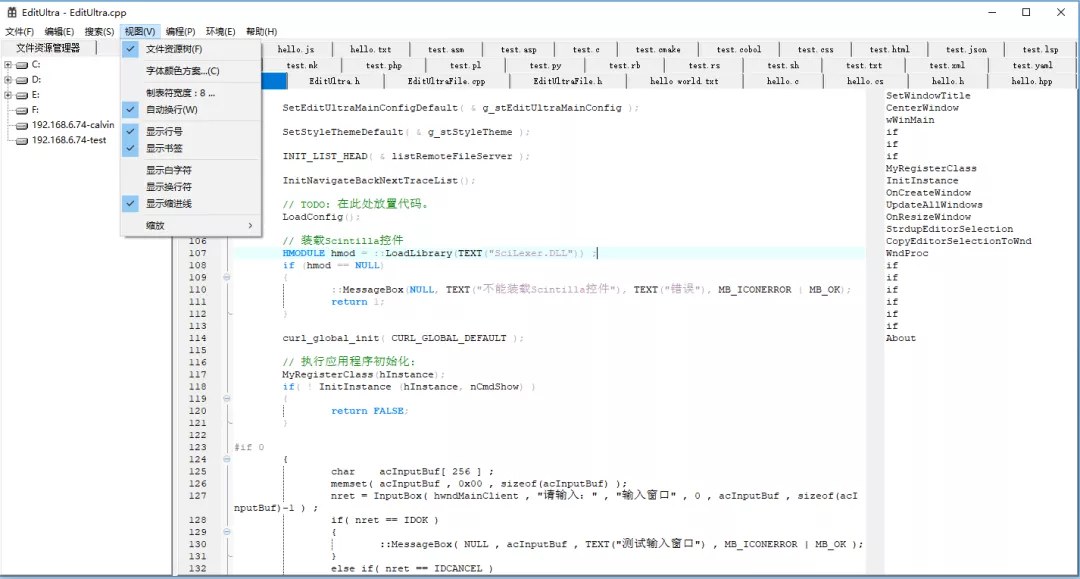Click the 192.168.6.74-test remote server icon
The width and height of the screenshot is (1080, 579).
click(x=22, y=140)
